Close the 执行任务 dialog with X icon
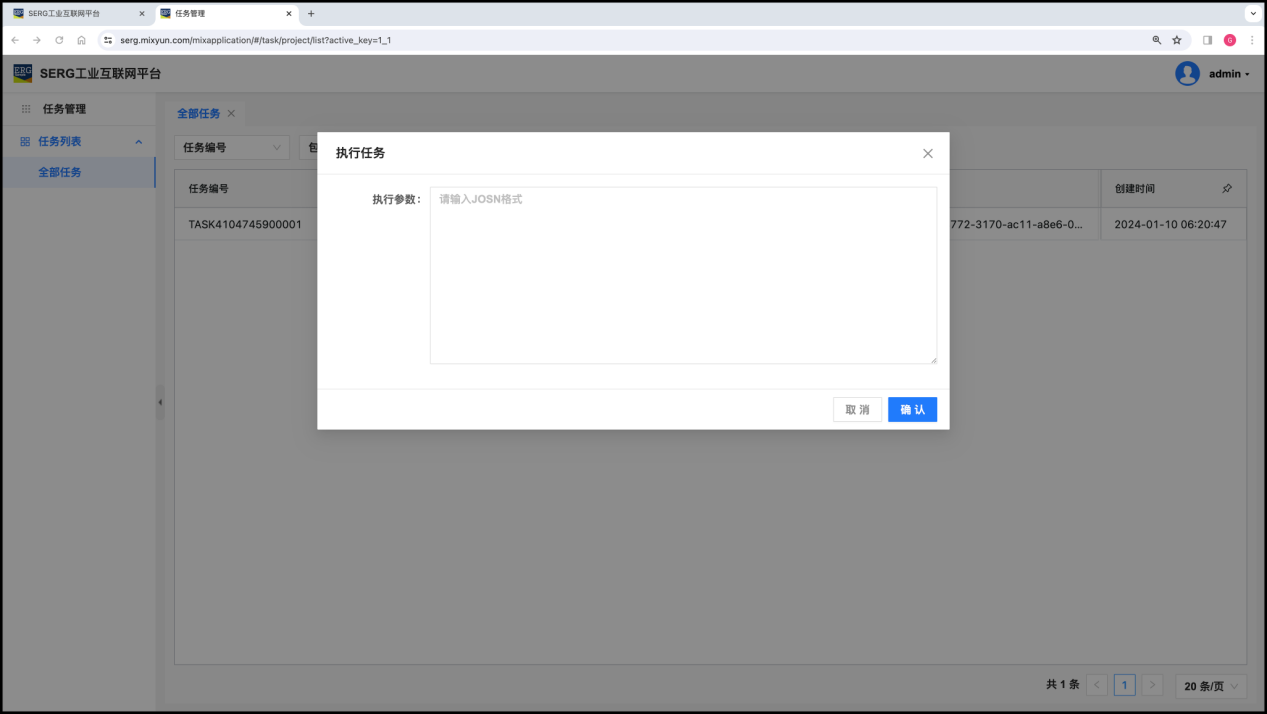 coord(927,153)
